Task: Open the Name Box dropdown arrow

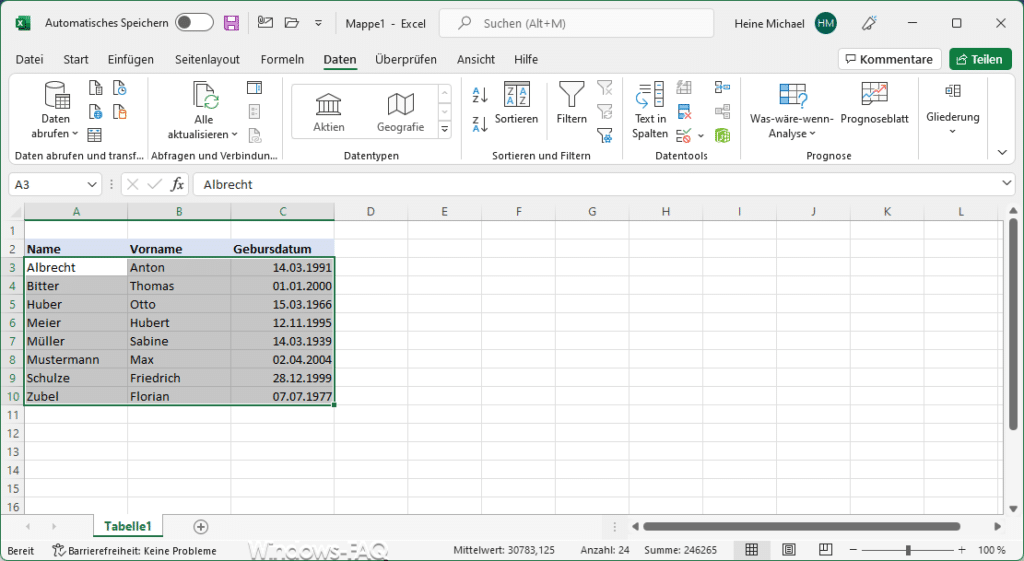Action: coord(92,185)
